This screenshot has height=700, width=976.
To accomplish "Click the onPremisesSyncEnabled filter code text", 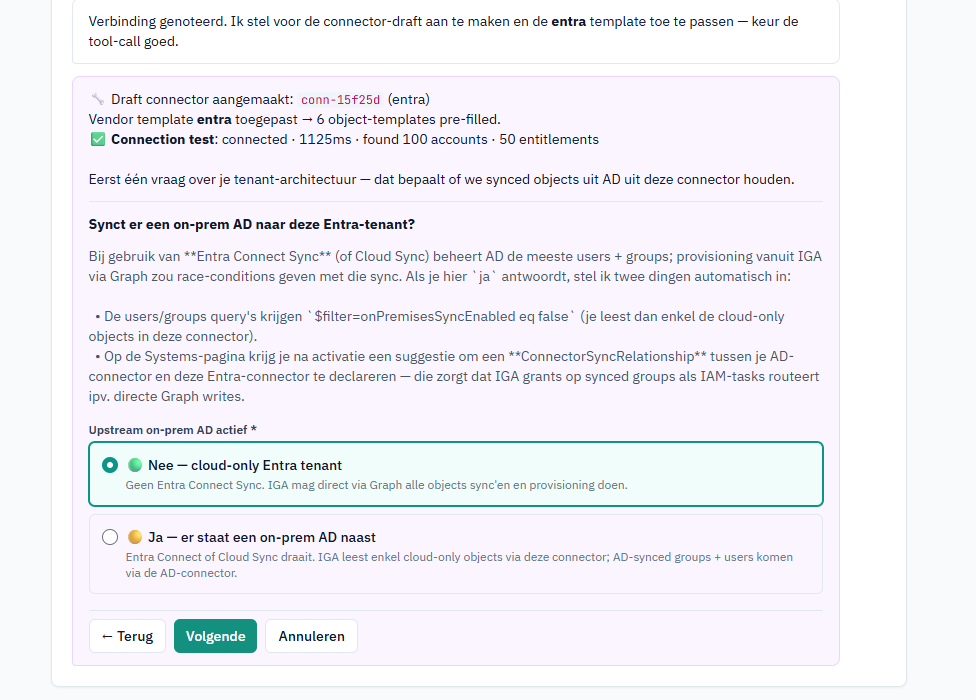I will coord(441,316).
